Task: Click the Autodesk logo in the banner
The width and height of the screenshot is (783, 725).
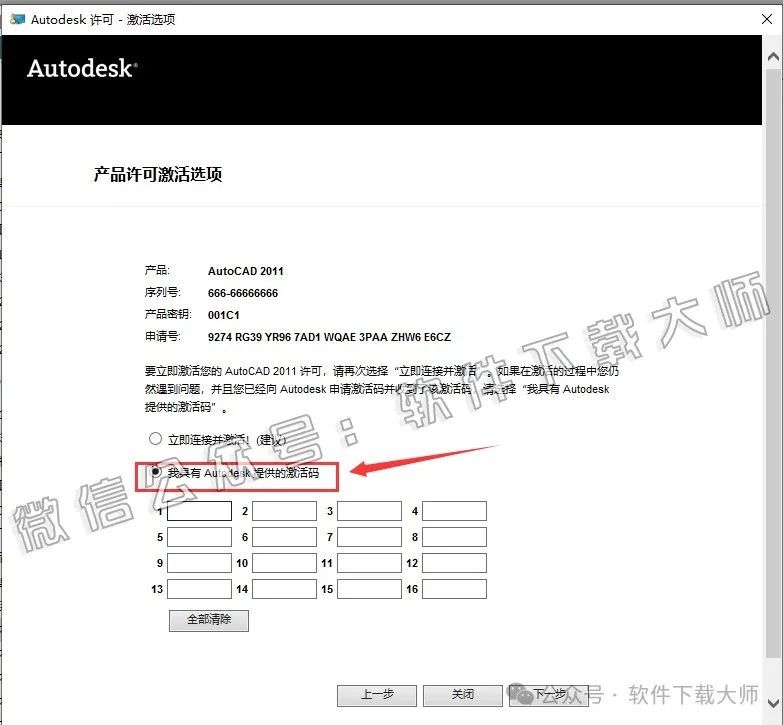Action: 82,68
